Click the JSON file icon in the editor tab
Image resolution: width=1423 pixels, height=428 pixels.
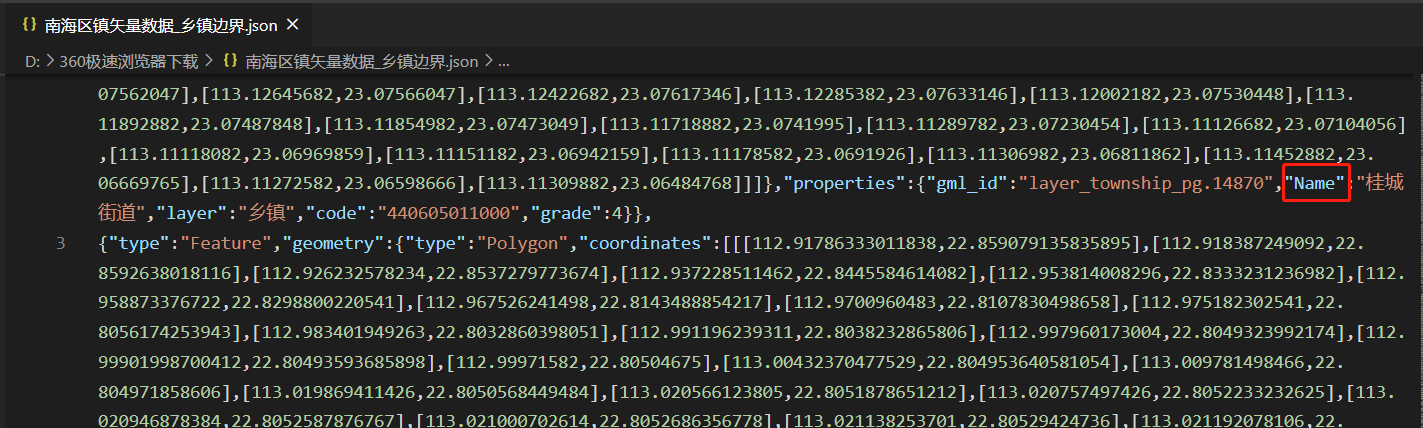[30, 24]
